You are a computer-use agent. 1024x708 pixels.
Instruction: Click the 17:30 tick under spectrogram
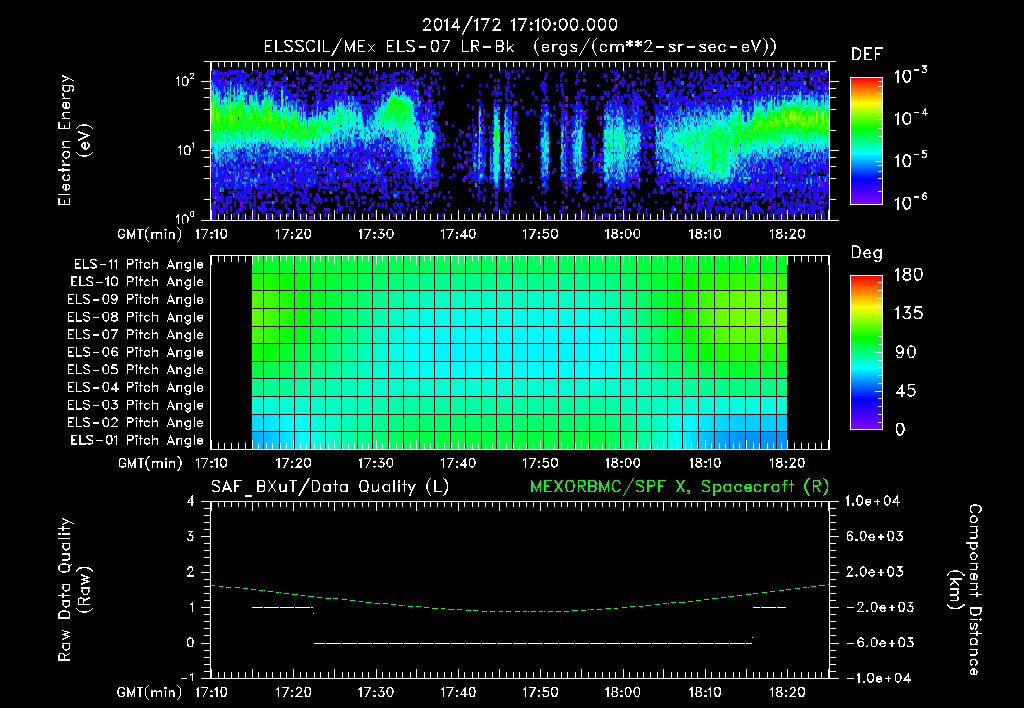[x=376, y=234]
